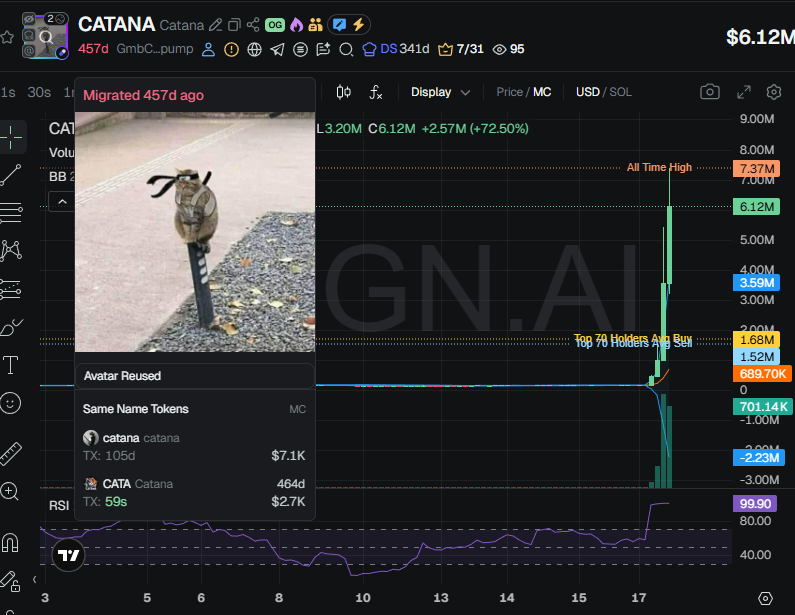Click the token avatar cat thumbnail
Viewport: 795px width, 615px height.
click(45, 37)
